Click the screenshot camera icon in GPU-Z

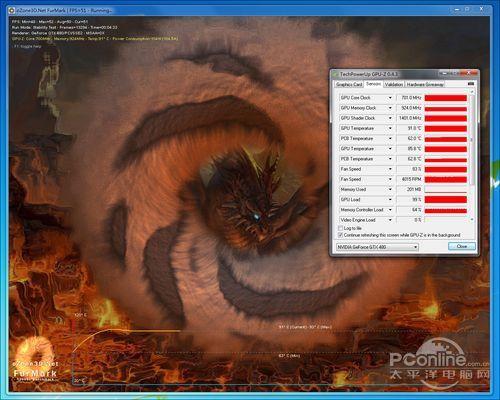click(471, 84)
